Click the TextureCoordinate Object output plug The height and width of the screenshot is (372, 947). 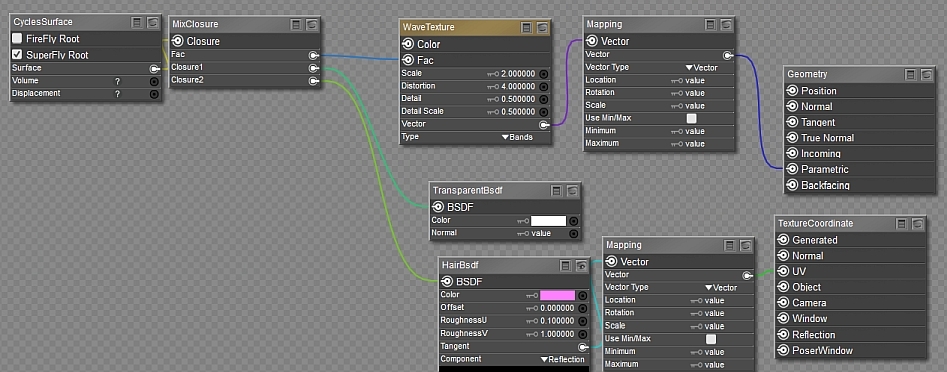[x=783, y=287]
